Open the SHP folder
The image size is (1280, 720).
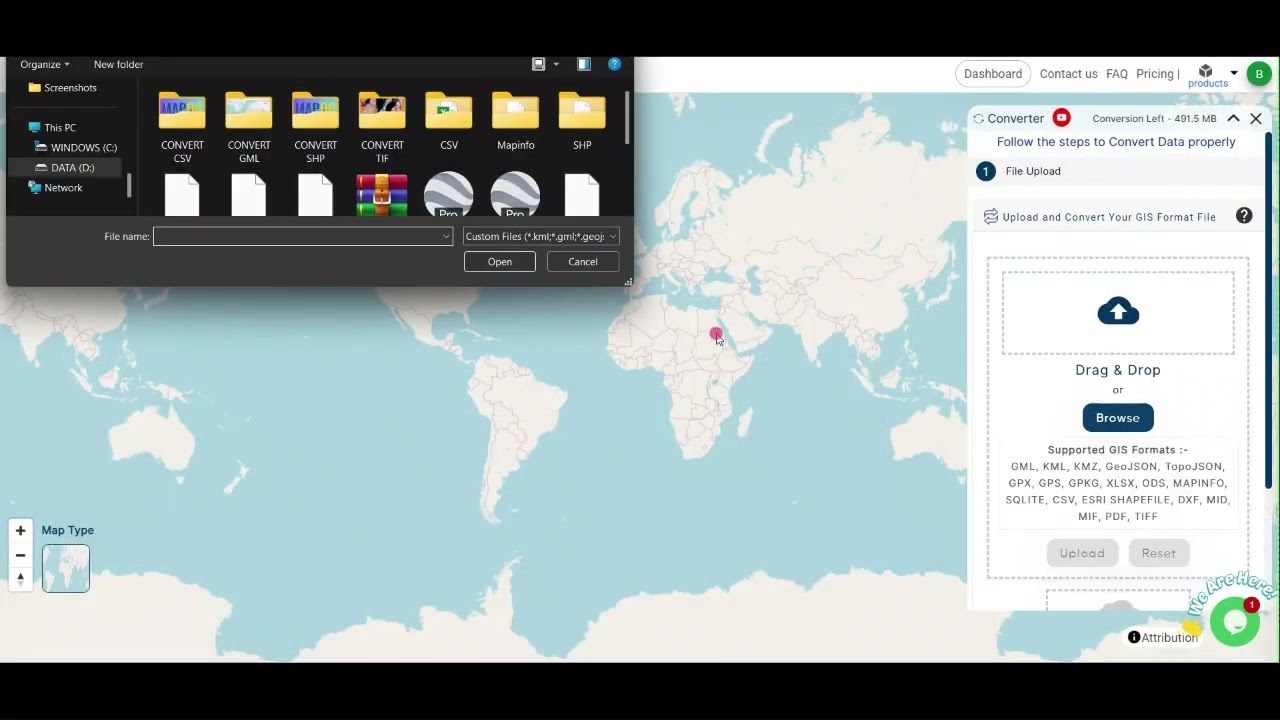point(582,121)
